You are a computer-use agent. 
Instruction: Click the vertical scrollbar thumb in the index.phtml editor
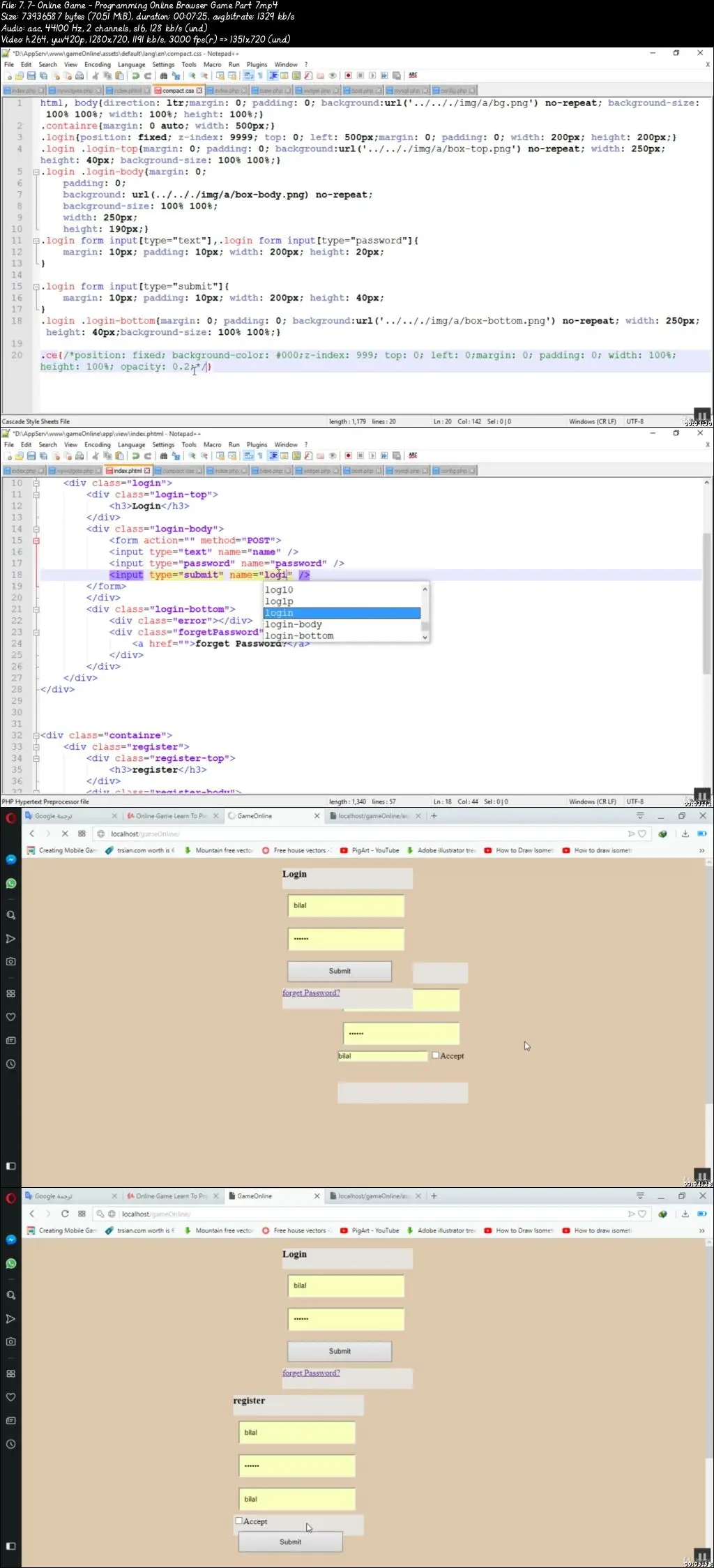point(706,603)
